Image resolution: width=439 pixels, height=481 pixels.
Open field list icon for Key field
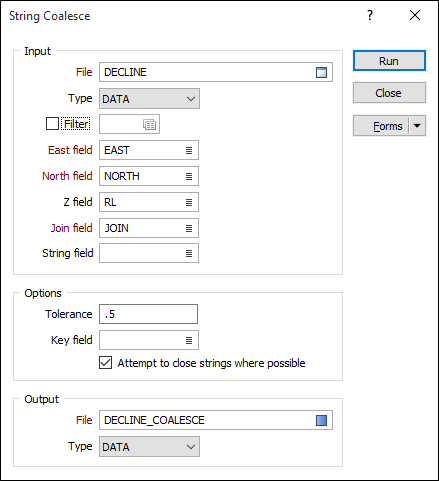coord(189,340)
